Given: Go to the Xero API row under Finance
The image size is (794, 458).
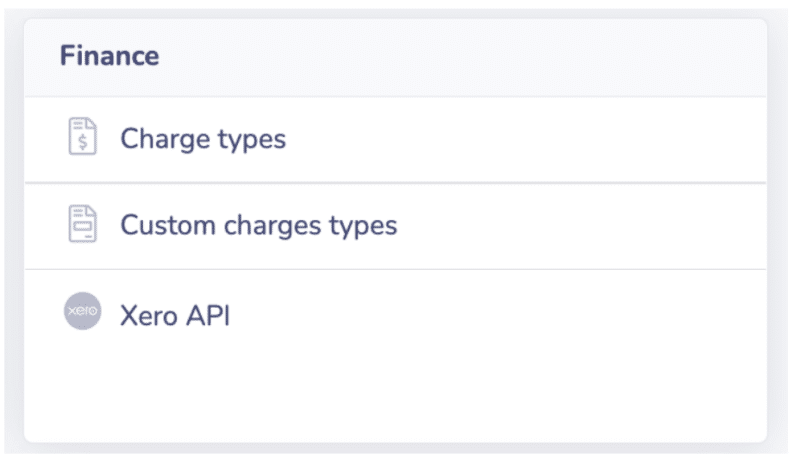Looking at the screenshot, I should 395,314.
